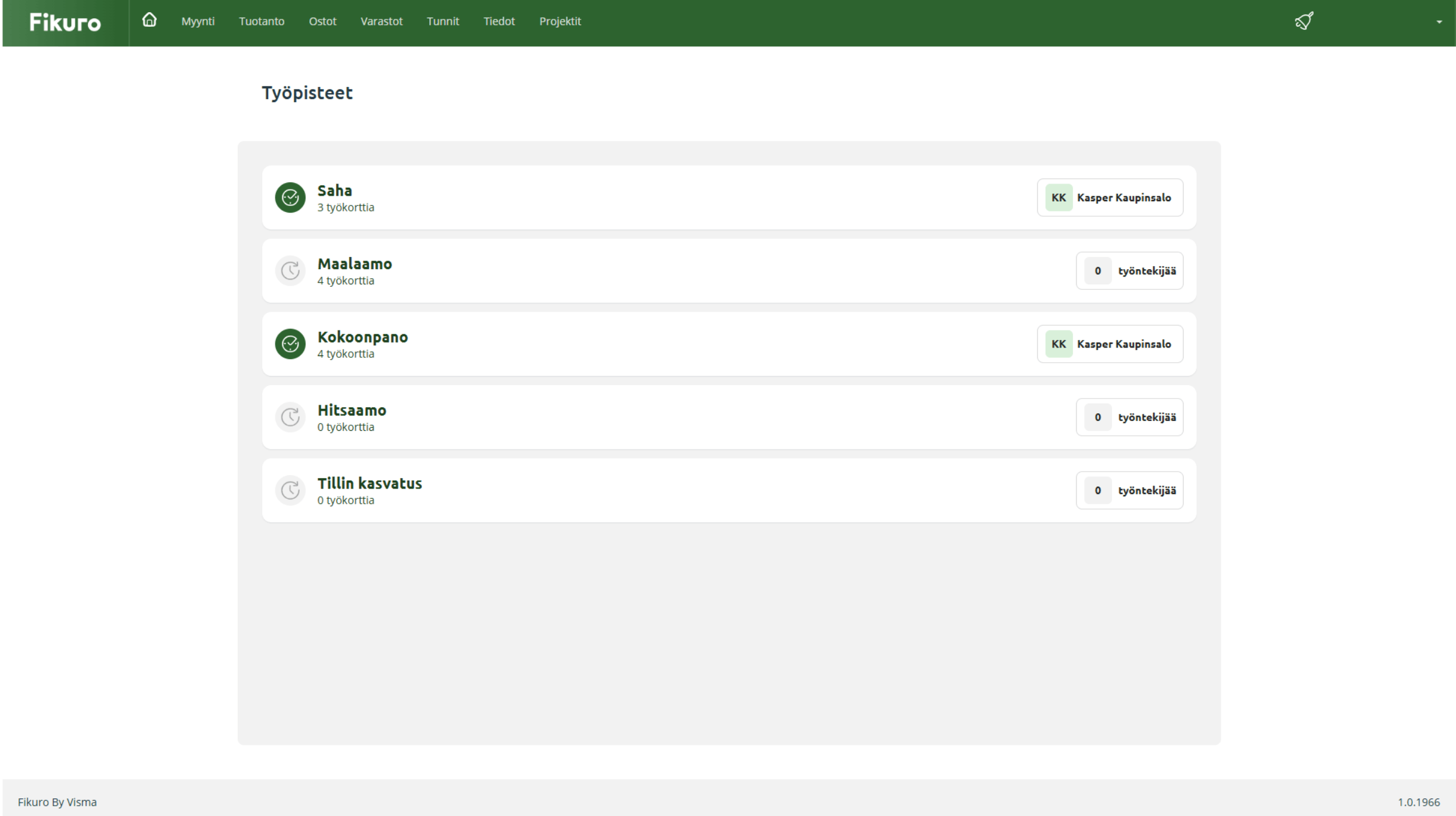Click the grey clock icon for Hitsaamo
This screenshot has height=816, width=1456.
pos(290,417)
